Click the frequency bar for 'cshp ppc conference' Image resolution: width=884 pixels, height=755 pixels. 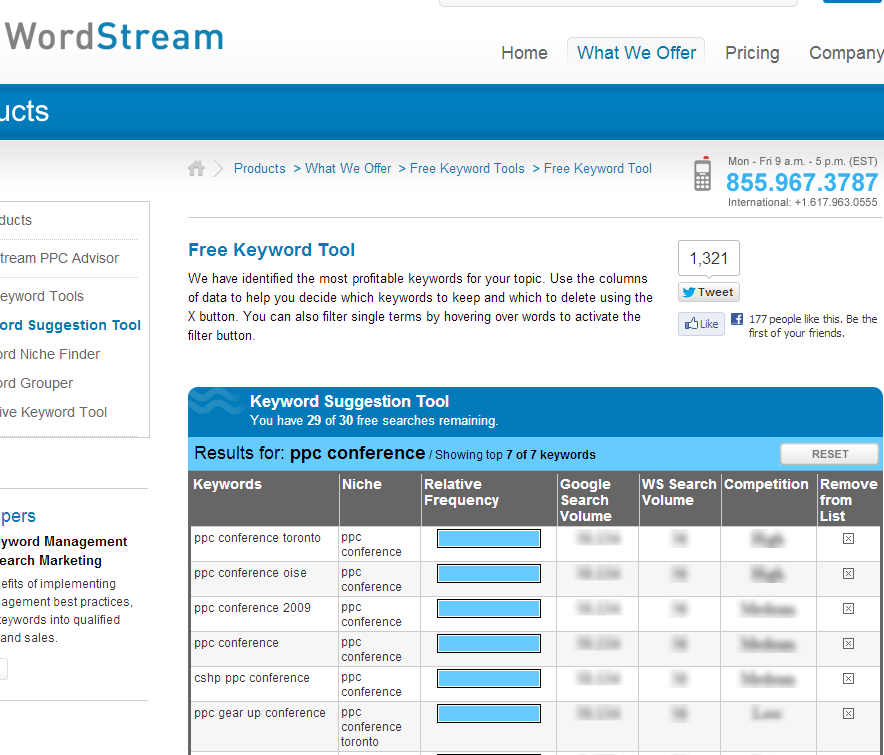click(489, 678)
